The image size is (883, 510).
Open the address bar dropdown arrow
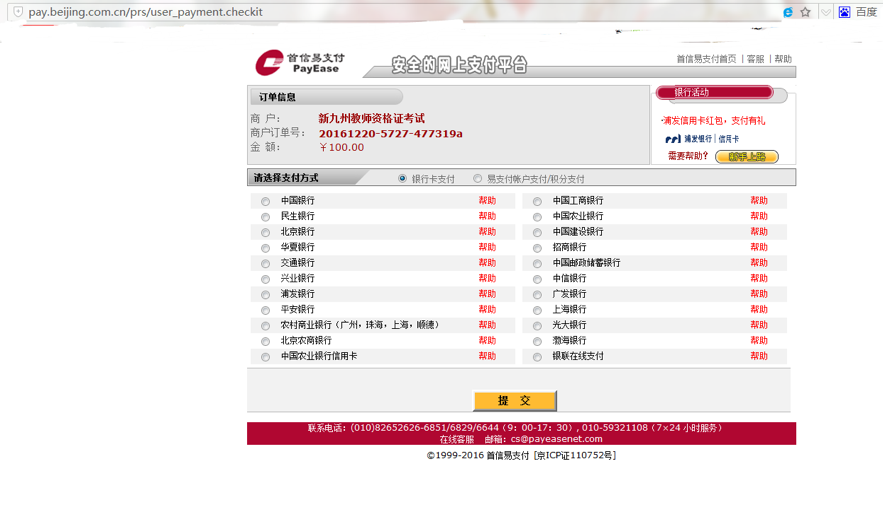[x=826, y=12]
